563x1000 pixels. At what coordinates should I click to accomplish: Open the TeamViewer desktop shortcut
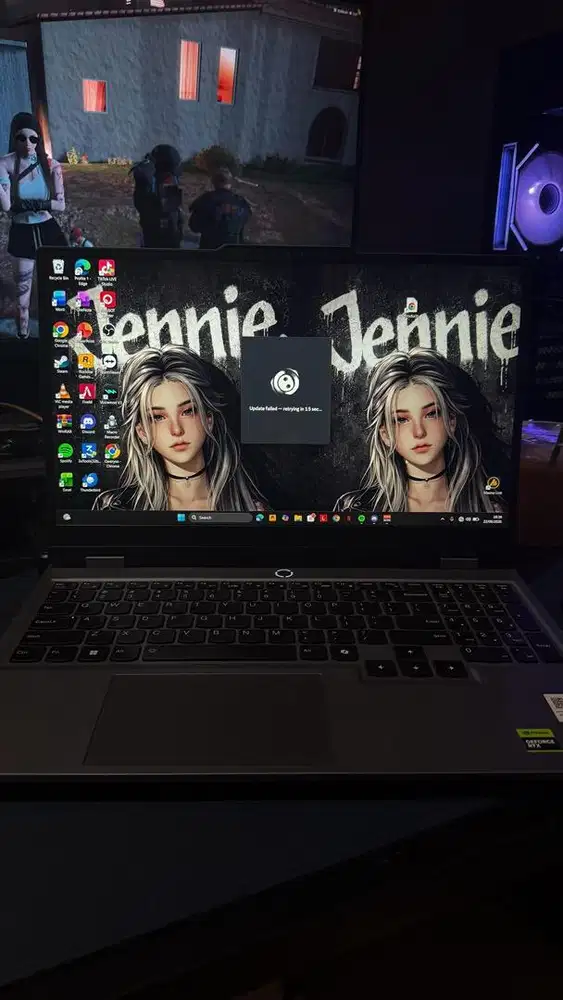coord(109,362)
